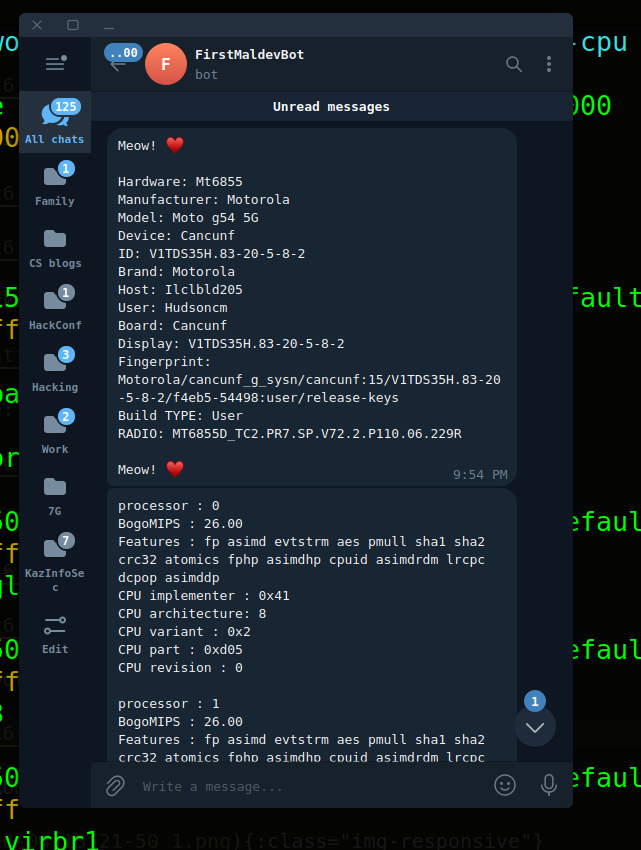The image size is (641, 850).
Task: Click the 'CPU revision : 0' line
Action: tap(180, 667)
